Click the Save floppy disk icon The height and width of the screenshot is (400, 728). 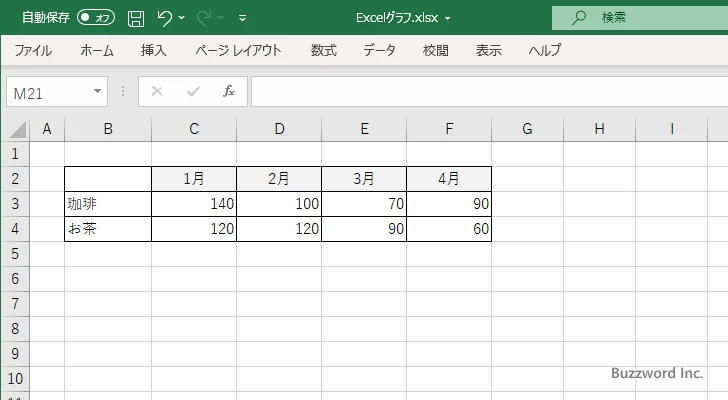click(x=136, y=17)
